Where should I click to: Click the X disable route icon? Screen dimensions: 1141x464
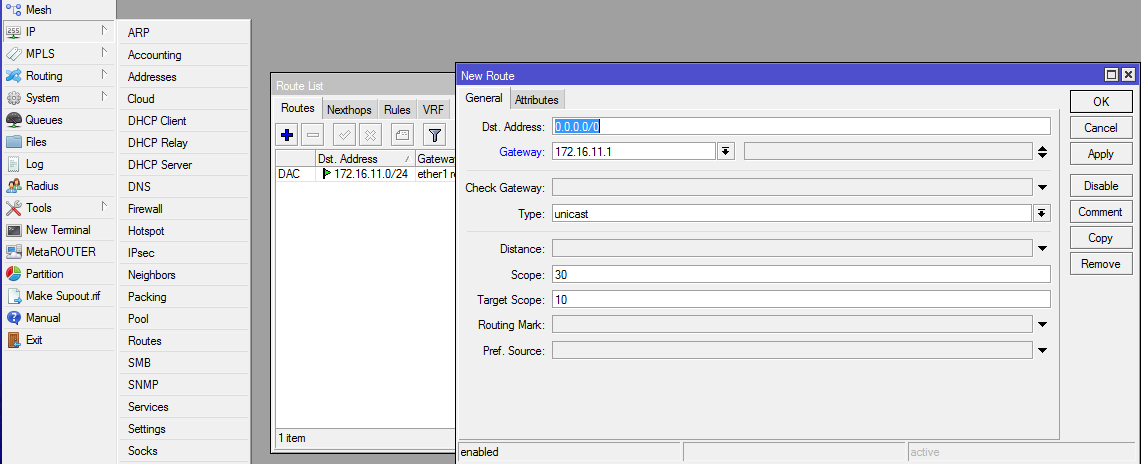pyautogui.click(x=371, y=135)
